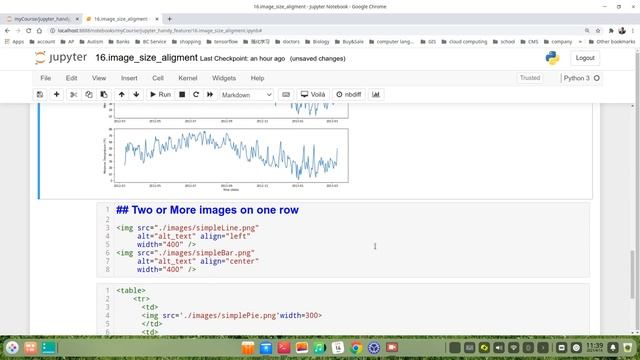Open the Banks bookmark folder

coord(119,42)
